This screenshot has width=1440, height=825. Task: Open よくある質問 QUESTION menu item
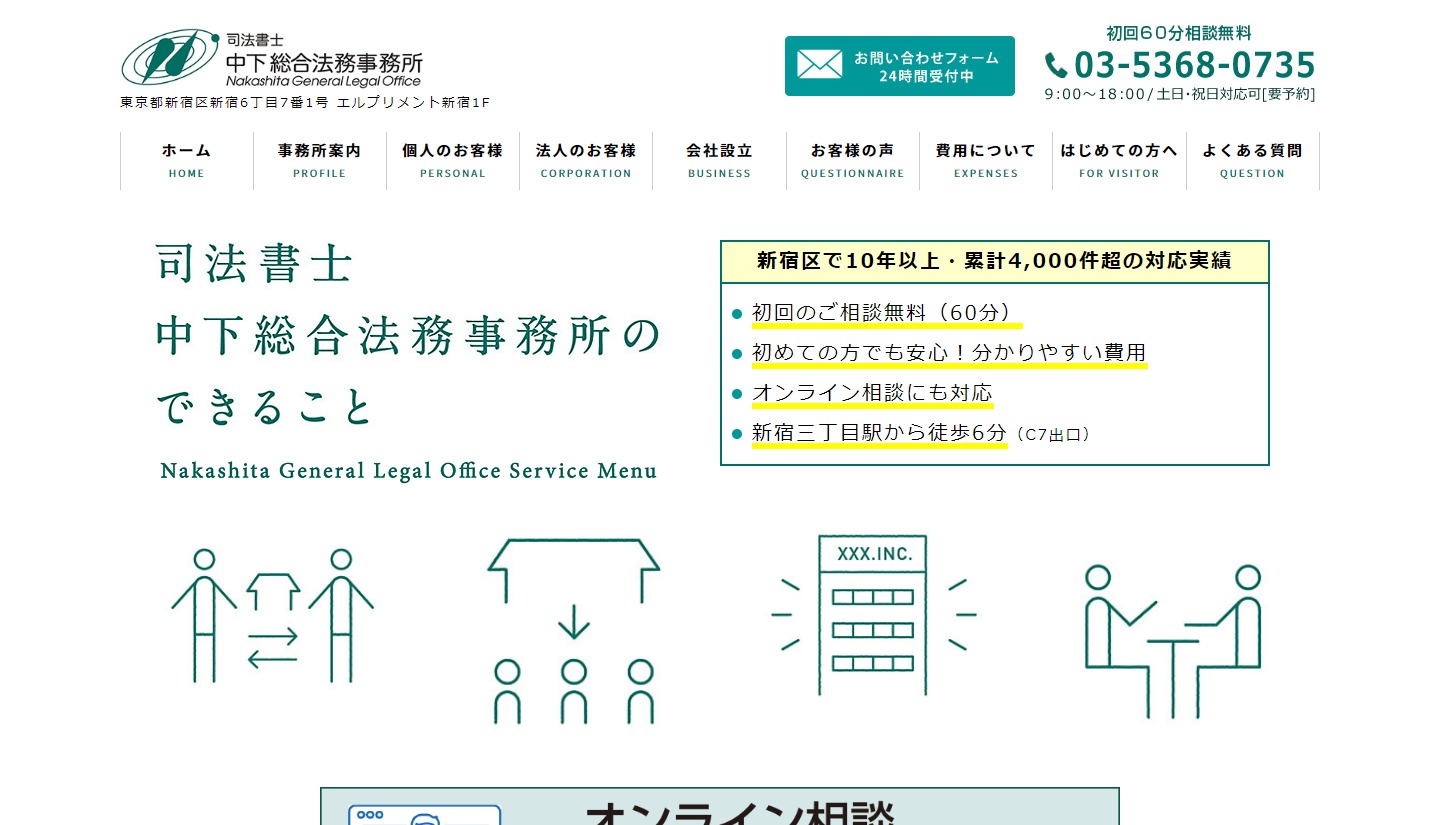point(1252,160)
